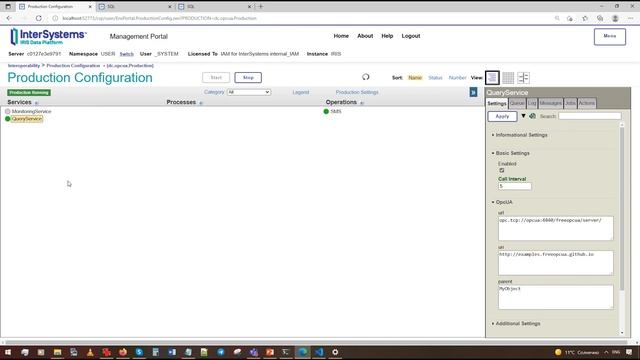Open the Menu button
This screenshot has height=360, width=640.
610,36
